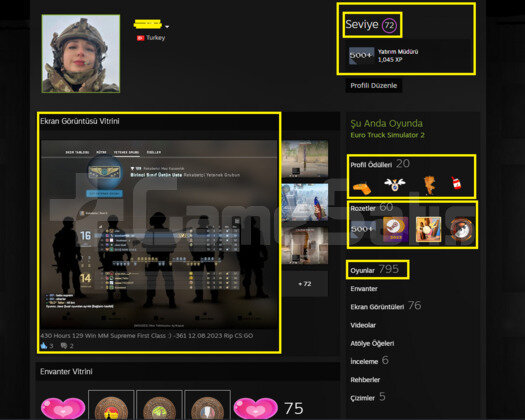This screenshot has height=420, width=525.
Task: Open Euro Truck Simulator 2 game link
Action: 387,135
